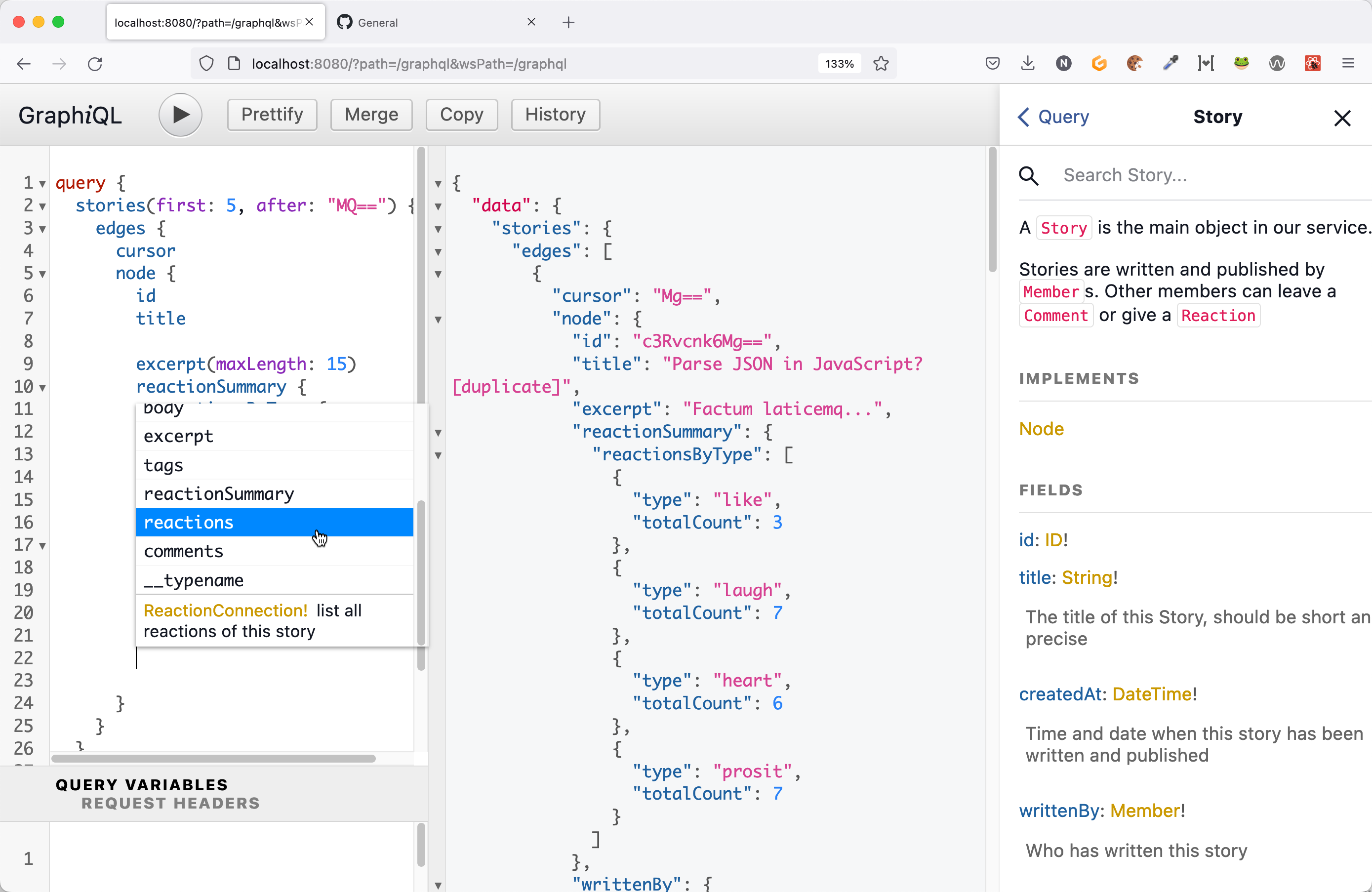
Task: Open a new browser tab with the plus icon
Action: click(x=568, y=23)
